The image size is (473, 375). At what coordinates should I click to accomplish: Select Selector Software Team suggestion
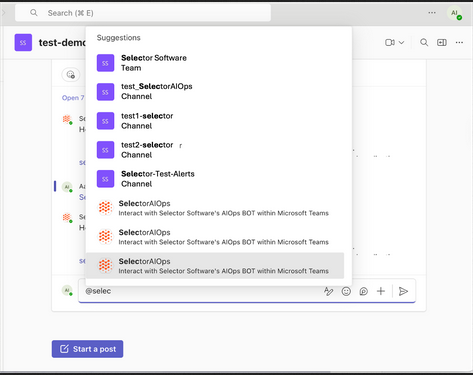(215, 63)
